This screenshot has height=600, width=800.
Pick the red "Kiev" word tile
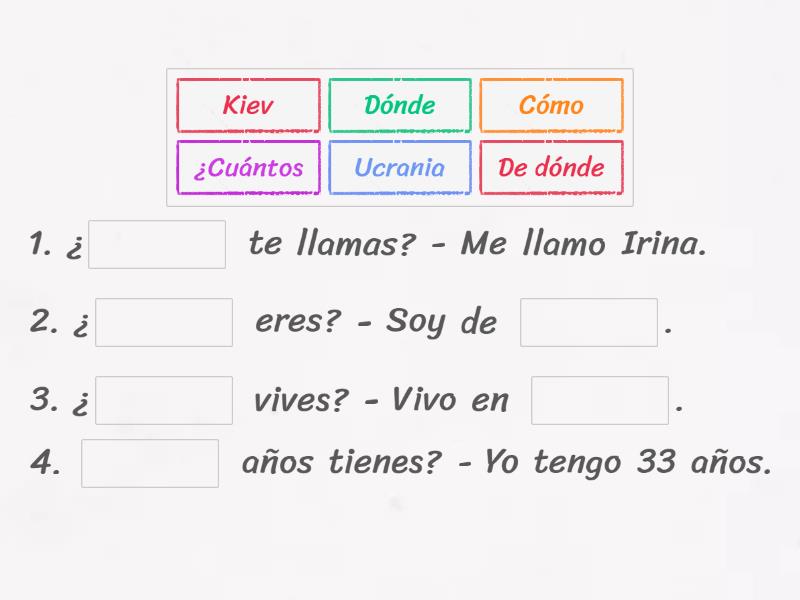point(248,105)
